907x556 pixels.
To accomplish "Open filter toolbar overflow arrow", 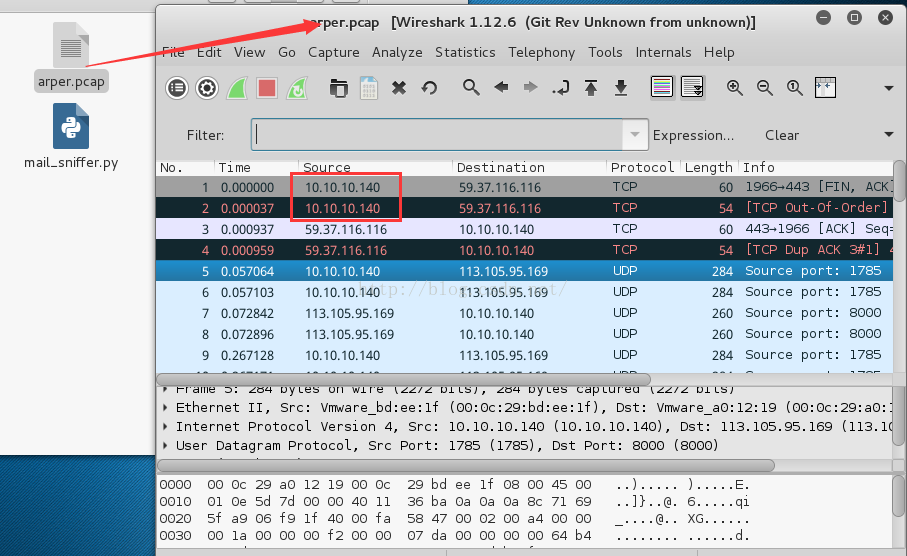I will pos(888,135).
